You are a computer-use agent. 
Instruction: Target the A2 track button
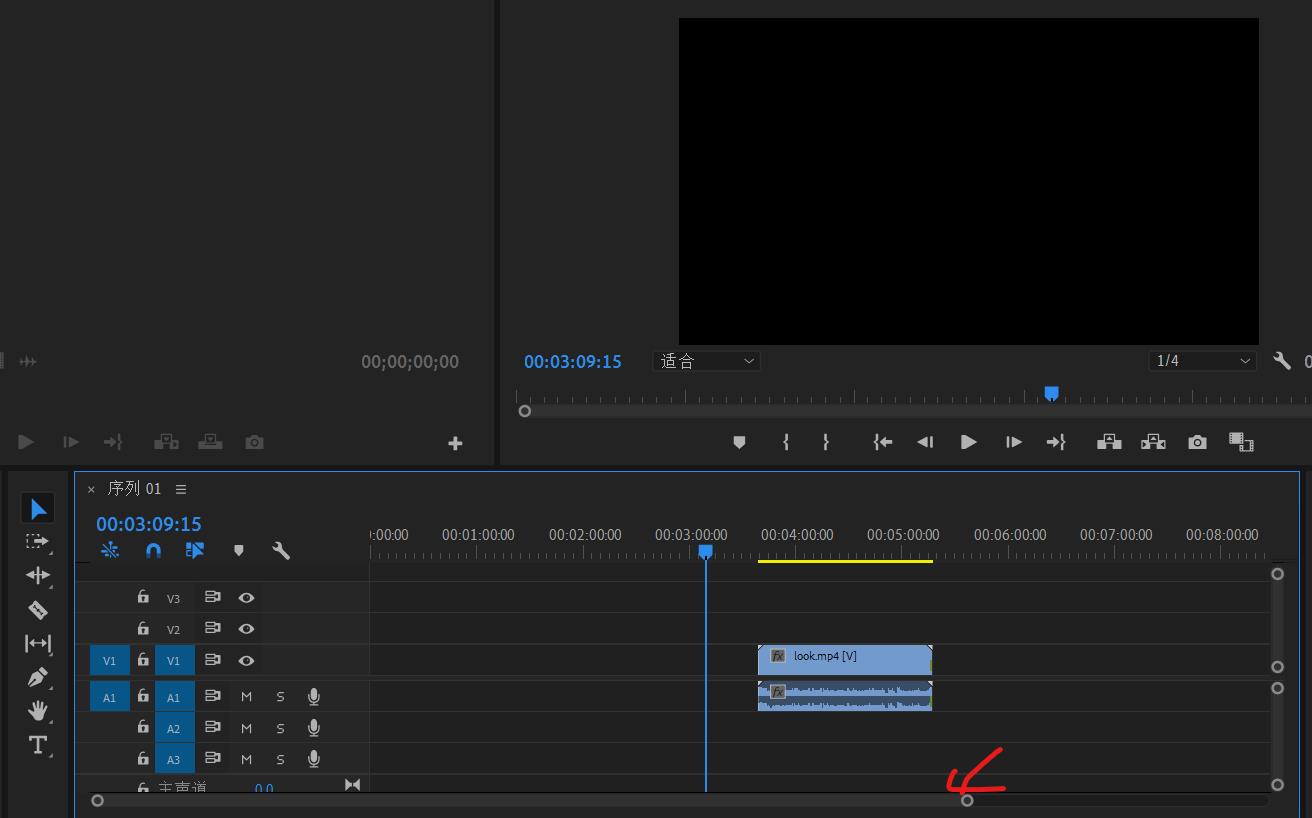click(174, 729)
